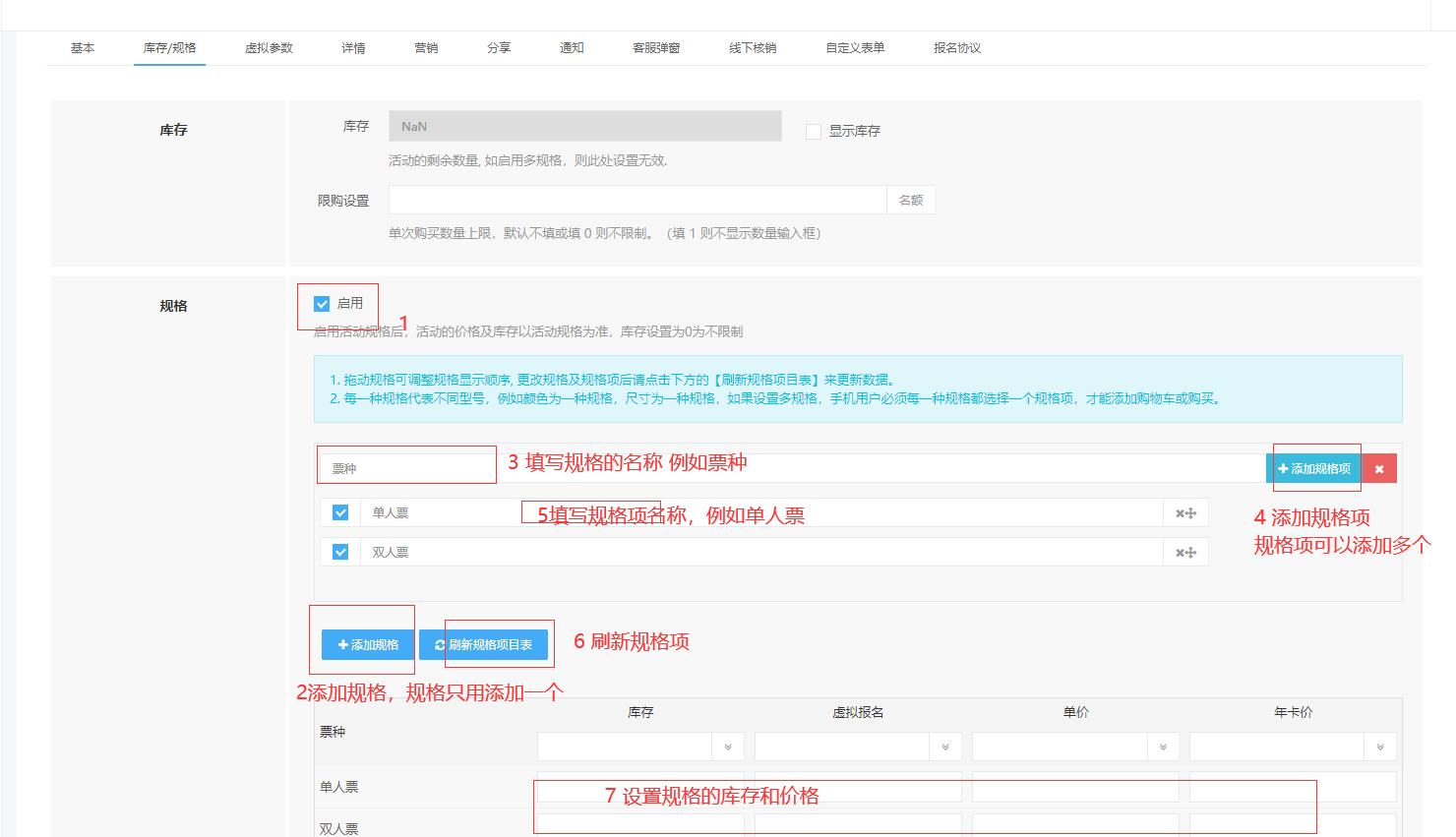This screenshot has width=1456, height=837.
Task: Edit the 双人票 item name field
Action: pyautogui.click(x=761, y=553)
